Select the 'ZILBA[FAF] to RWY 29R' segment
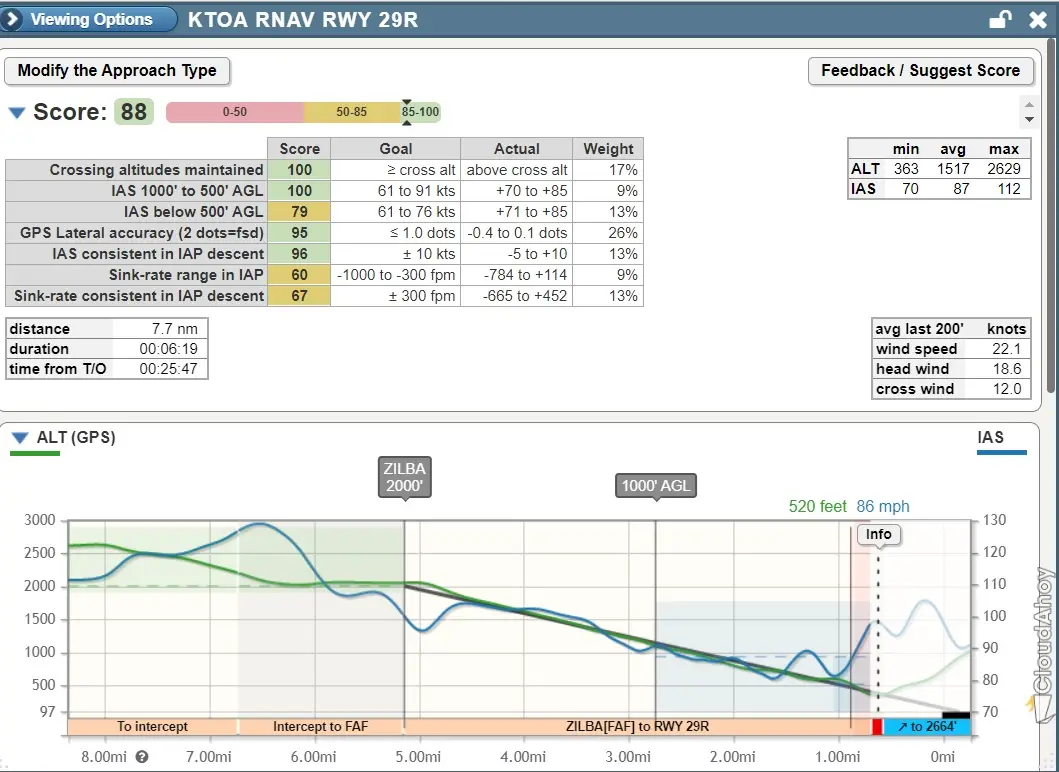This screenshot has width=1059, height=772. 637,727
